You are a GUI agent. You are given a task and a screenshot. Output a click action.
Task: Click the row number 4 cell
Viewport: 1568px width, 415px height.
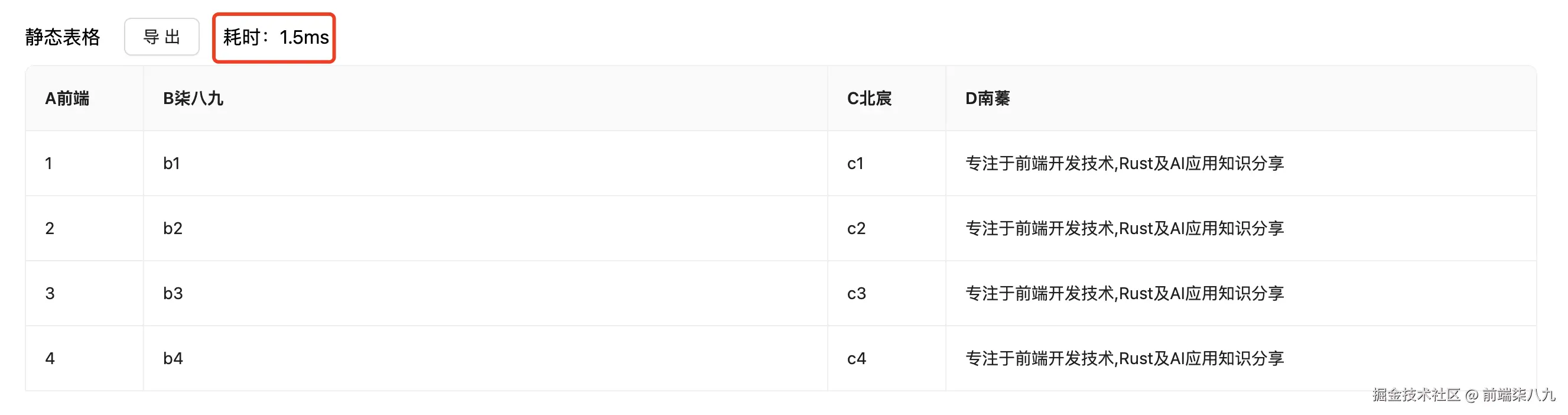click(x=50, y=358)
